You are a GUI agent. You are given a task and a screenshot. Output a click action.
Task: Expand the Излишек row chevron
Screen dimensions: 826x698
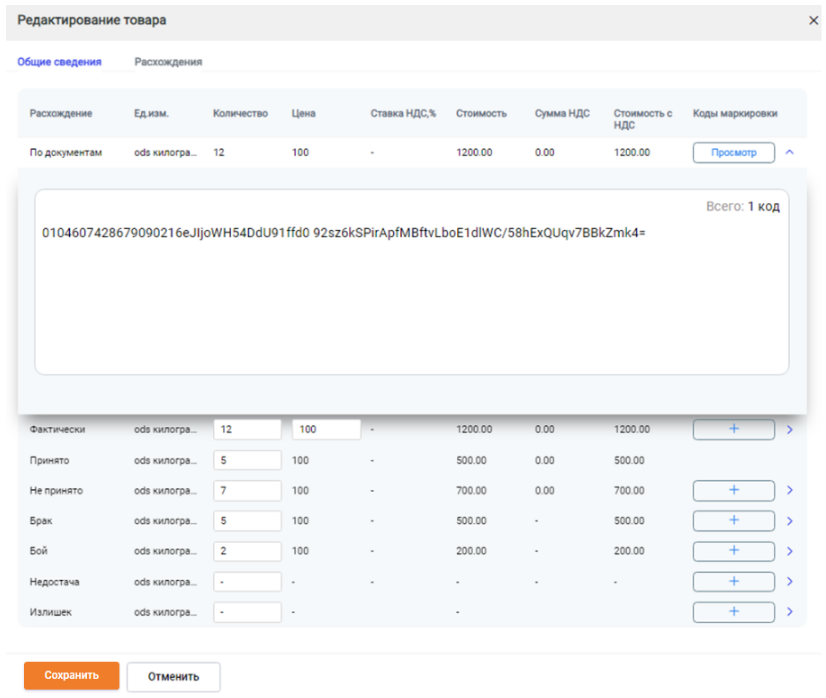(x=790, y=612)
